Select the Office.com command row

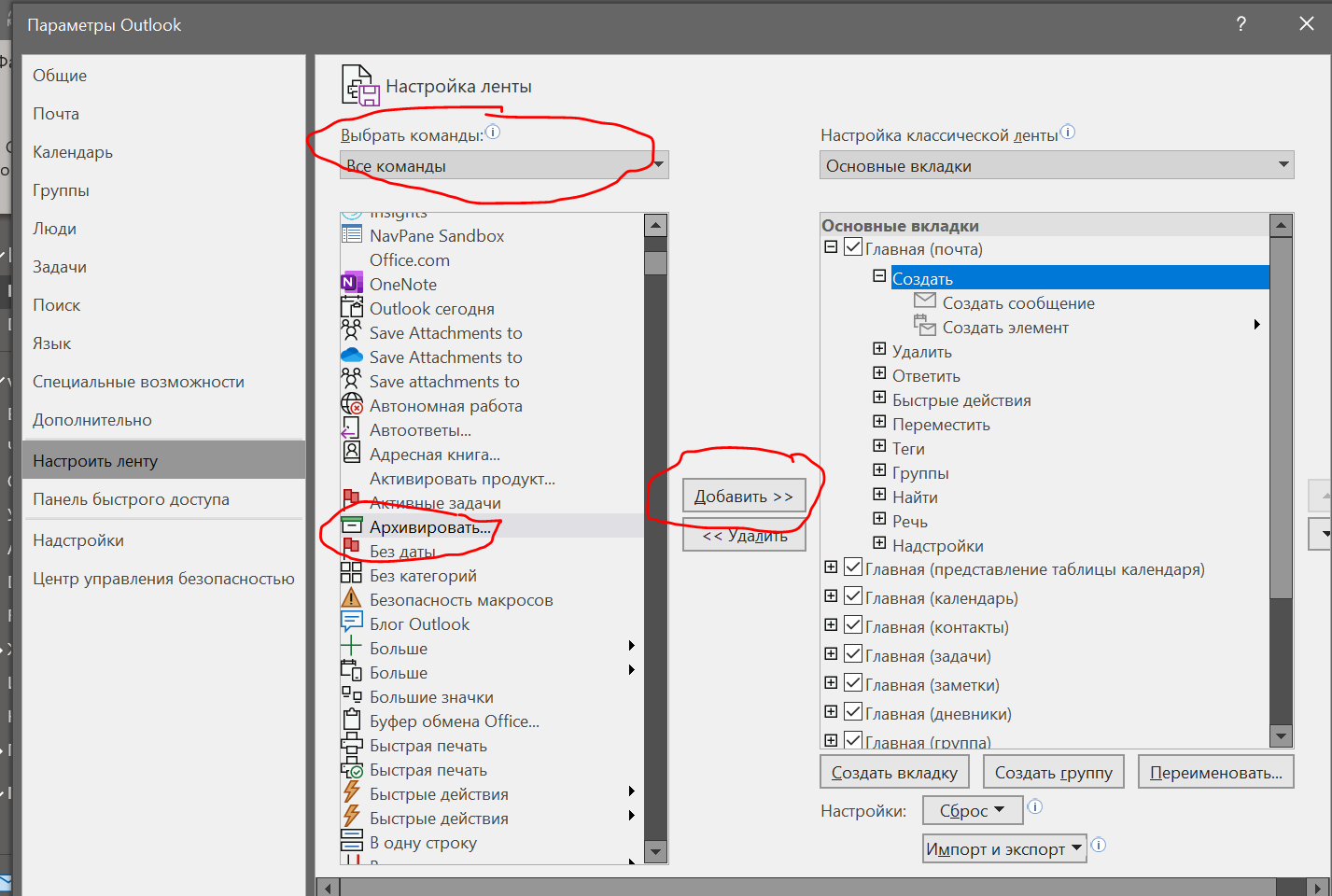click(492, 260)
